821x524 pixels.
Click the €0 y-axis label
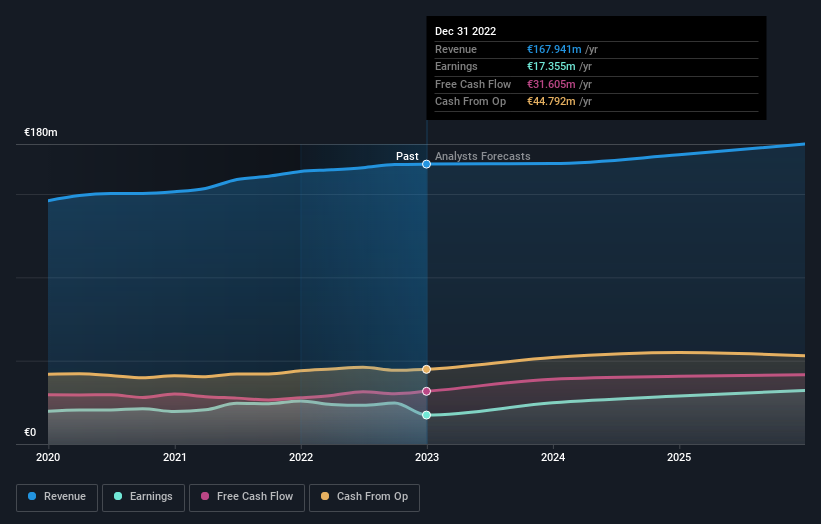tap(30, 432)
